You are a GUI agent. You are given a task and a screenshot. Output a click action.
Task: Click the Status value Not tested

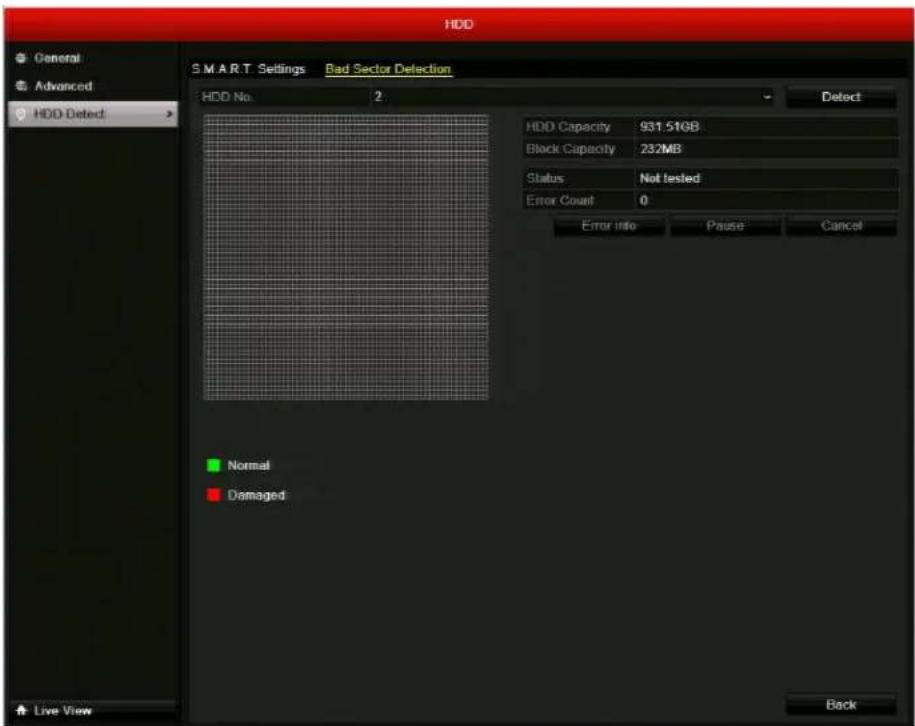tap(670, 178)
